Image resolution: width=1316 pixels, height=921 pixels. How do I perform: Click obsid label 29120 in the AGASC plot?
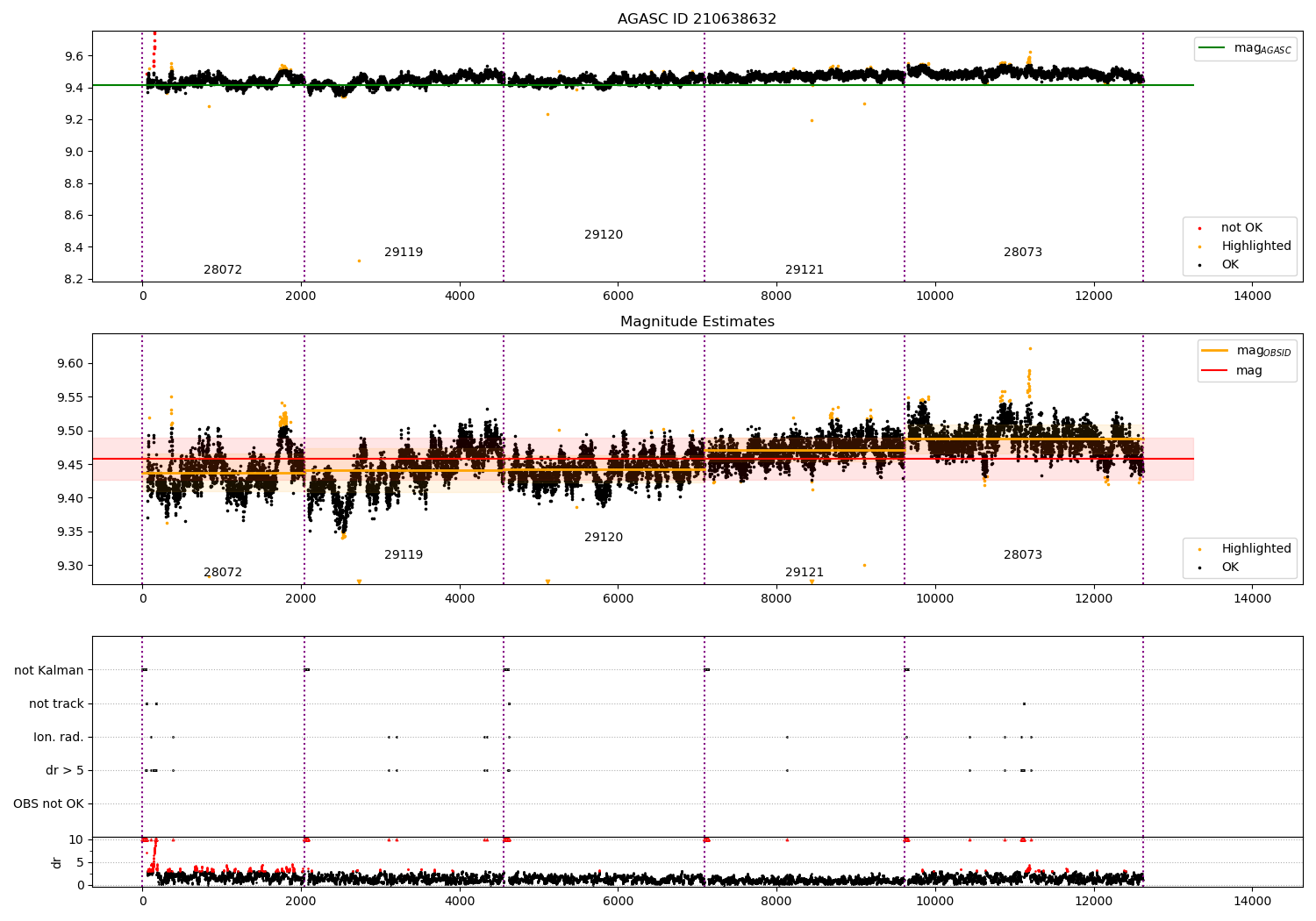pyautogui.click(x=604, y=234)
